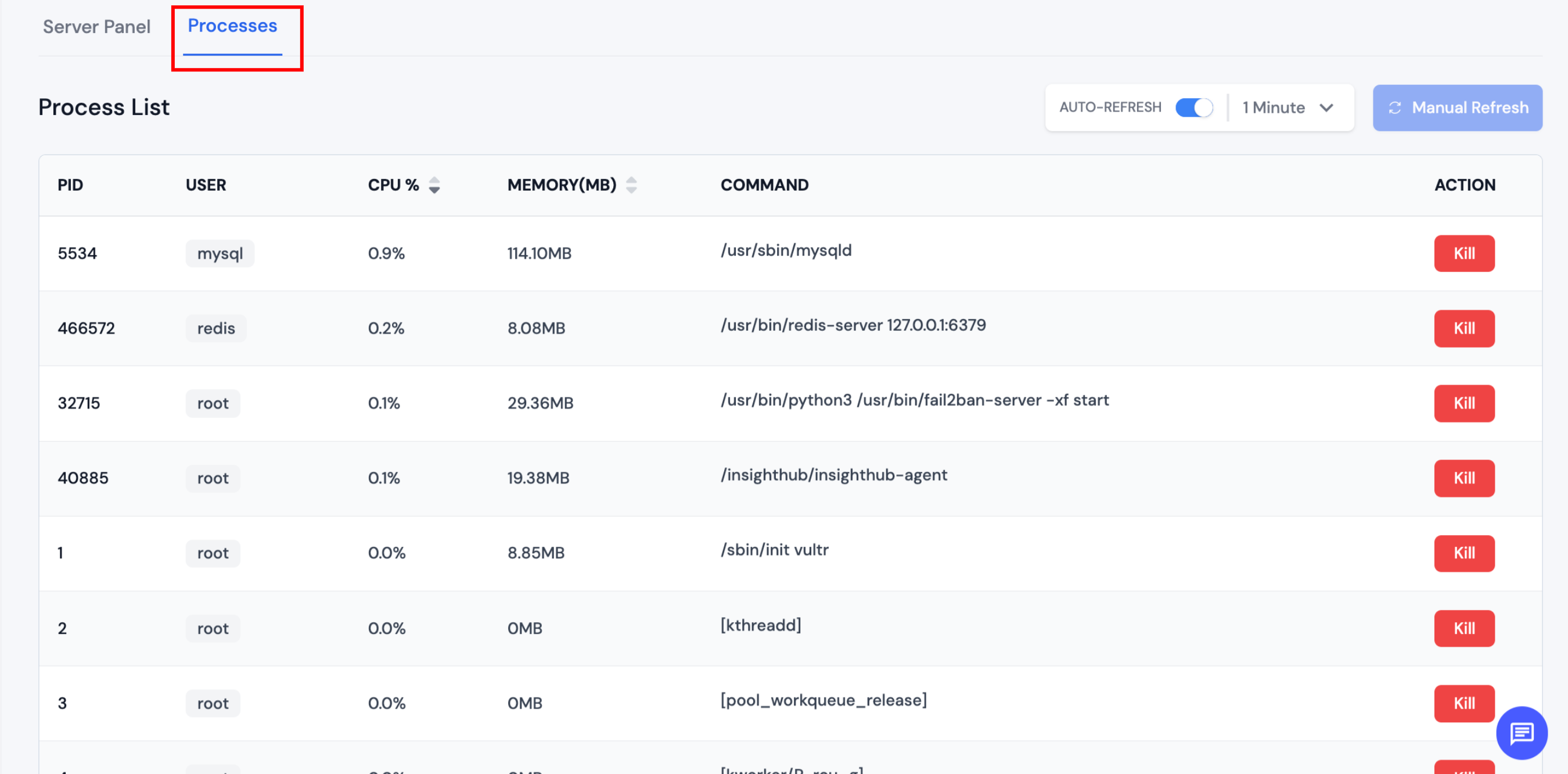Click the Manual Refresh button

point(1457,107)
